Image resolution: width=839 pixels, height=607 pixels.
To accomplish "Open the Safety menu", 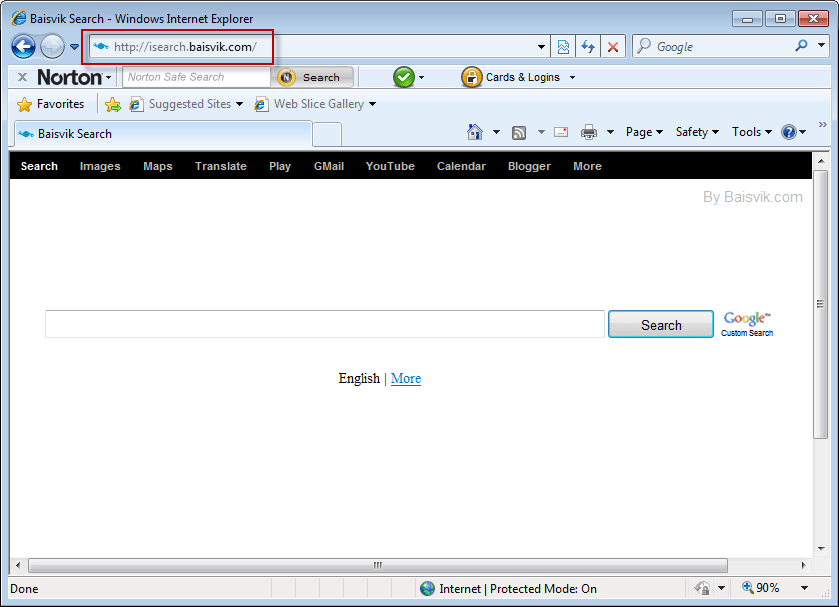I will tap(697, 132).
